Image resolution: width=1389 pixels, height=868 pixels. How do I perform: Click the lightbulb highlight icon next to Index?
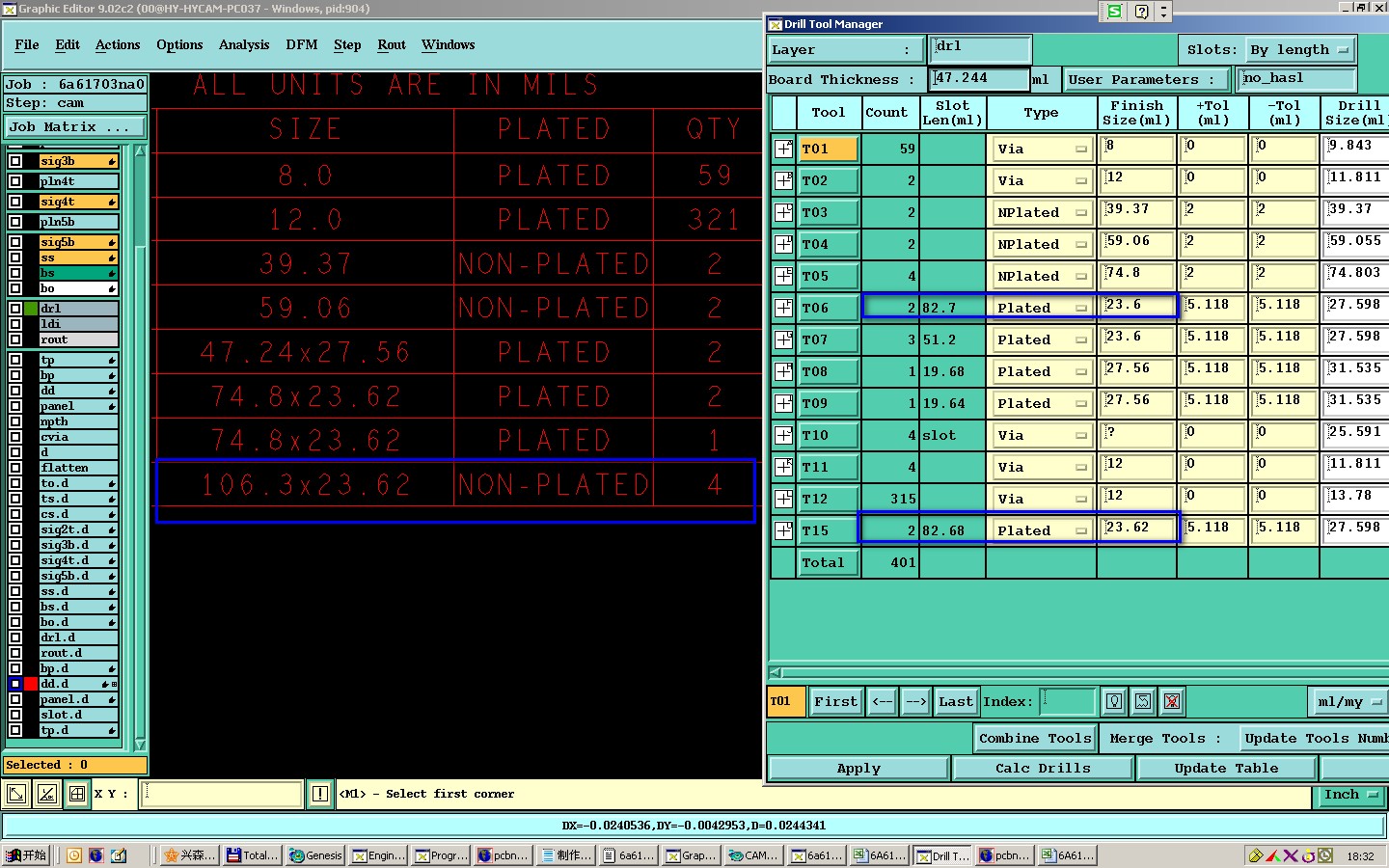1114,701
